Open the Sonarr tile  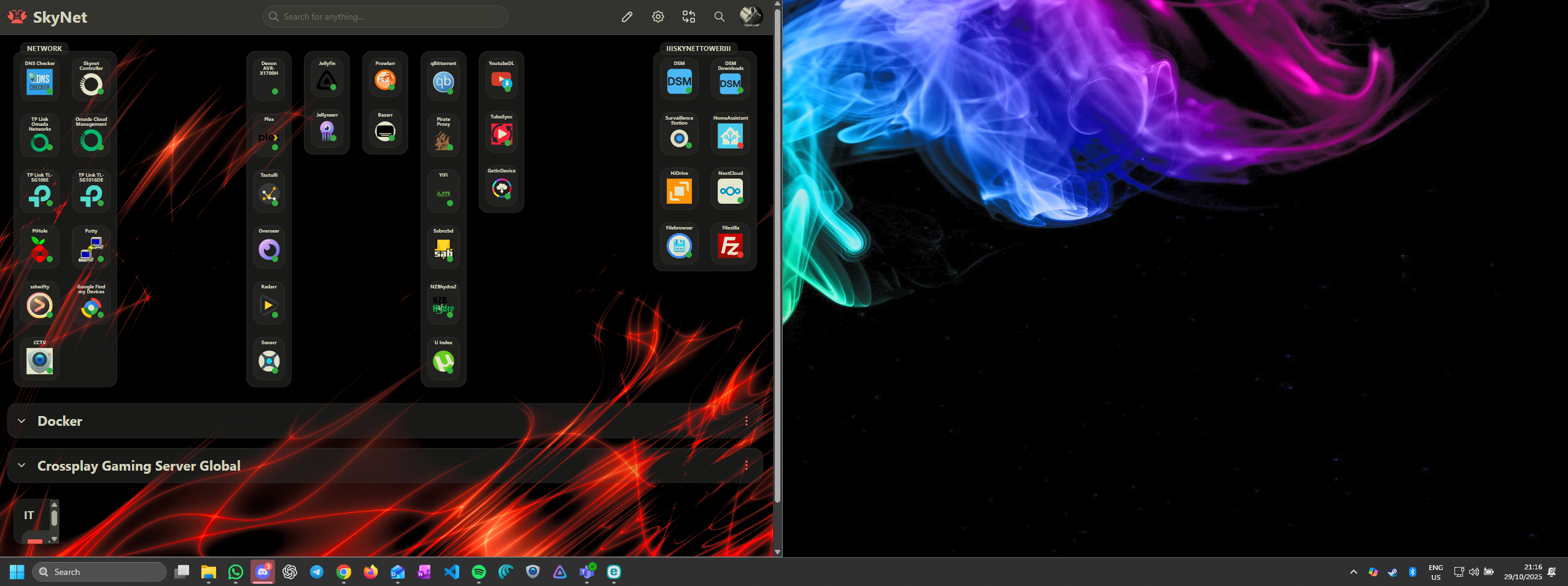pyautogui.click(x=269, y=358)
